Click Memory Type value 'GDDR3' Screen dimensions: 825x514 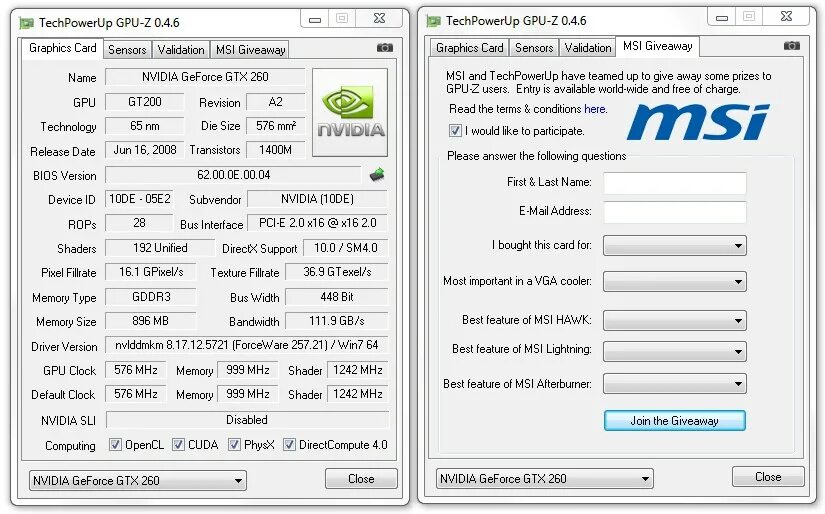click(151, 297)
